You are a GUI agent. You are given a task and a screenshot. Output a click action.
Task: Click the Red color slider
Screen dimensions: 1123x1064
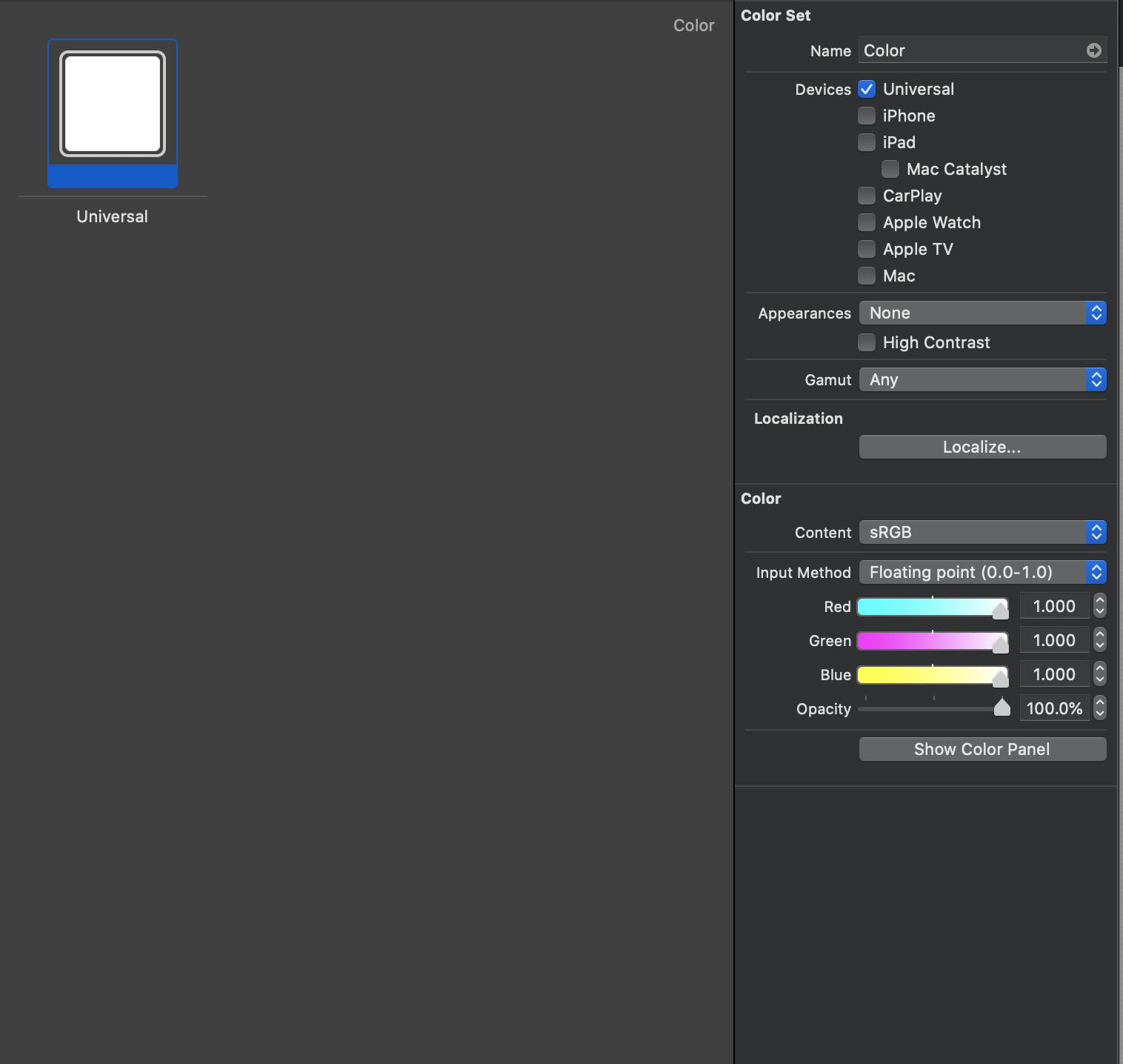pos(933,607)
